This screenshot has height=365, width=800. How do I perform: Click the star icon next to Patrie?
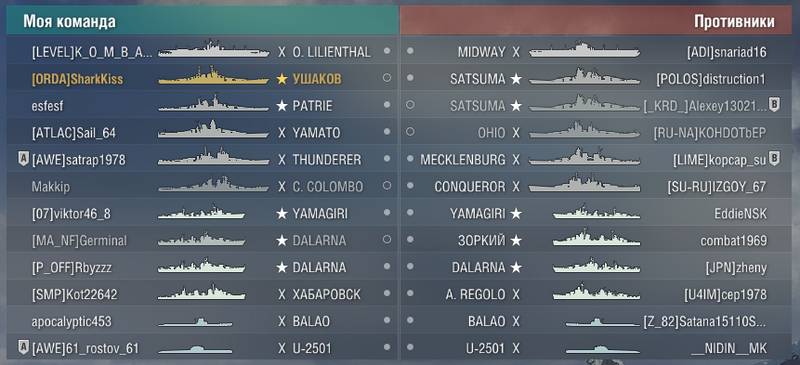pyautogui.click(x=282, y=106)
